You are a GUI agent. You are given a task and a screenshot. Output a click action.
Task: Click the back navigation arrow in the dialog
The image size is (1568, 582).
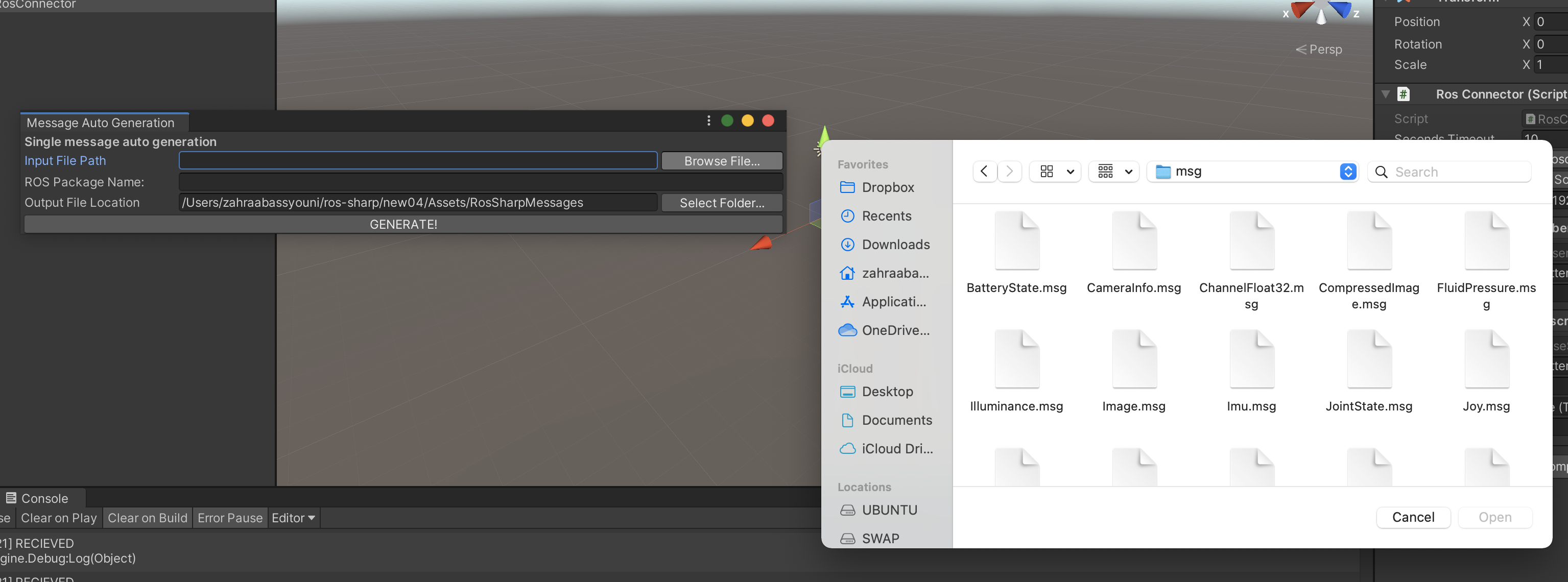(984, 171)
